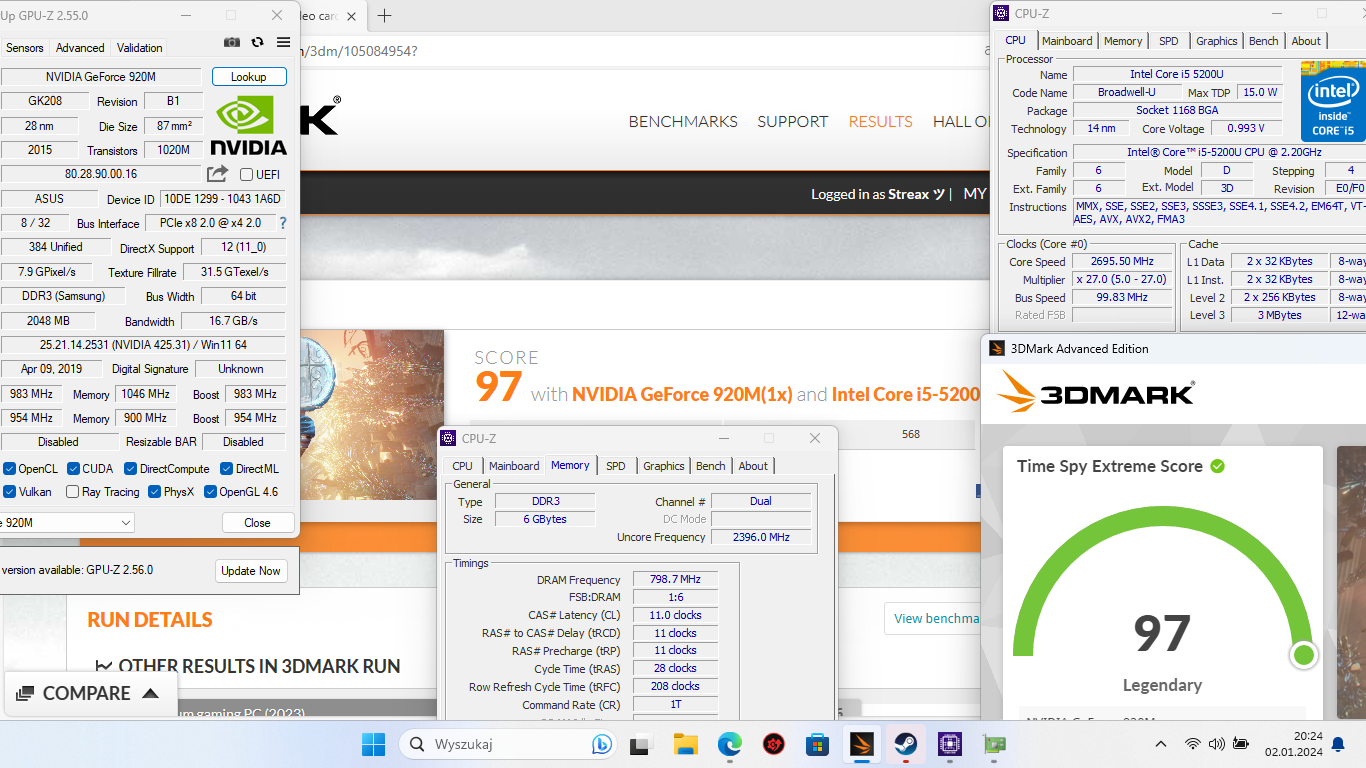Toggle PhysX checkbox
This screenshot has width=1366, height=768.
point(155,491)
